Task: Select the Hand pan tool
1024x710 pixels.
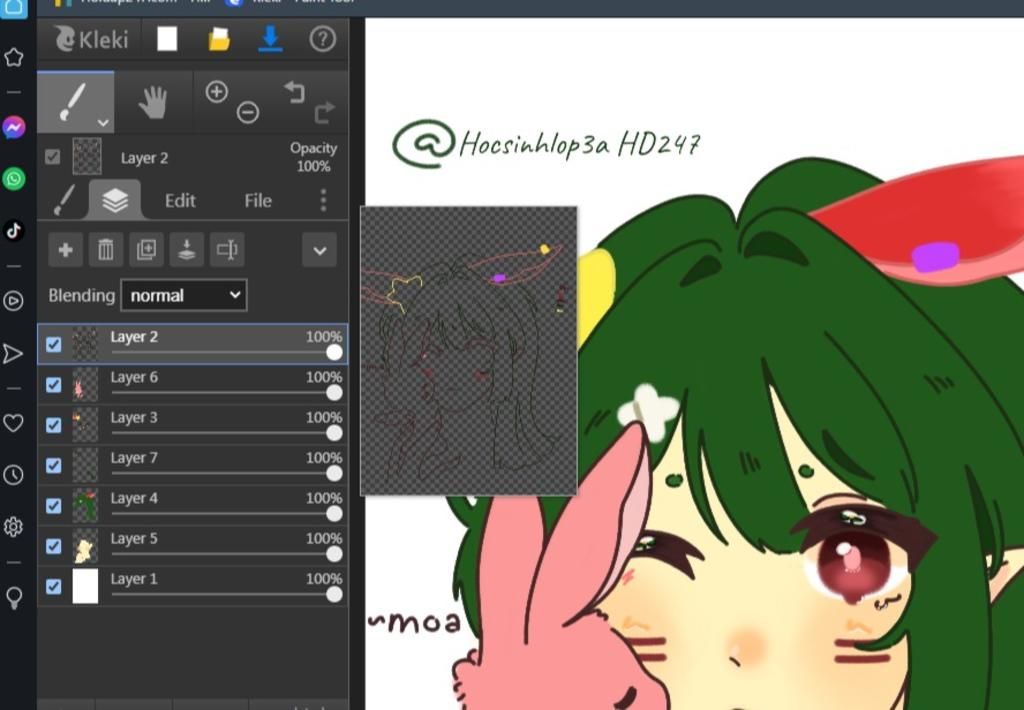Action: [x=153, y=103]
